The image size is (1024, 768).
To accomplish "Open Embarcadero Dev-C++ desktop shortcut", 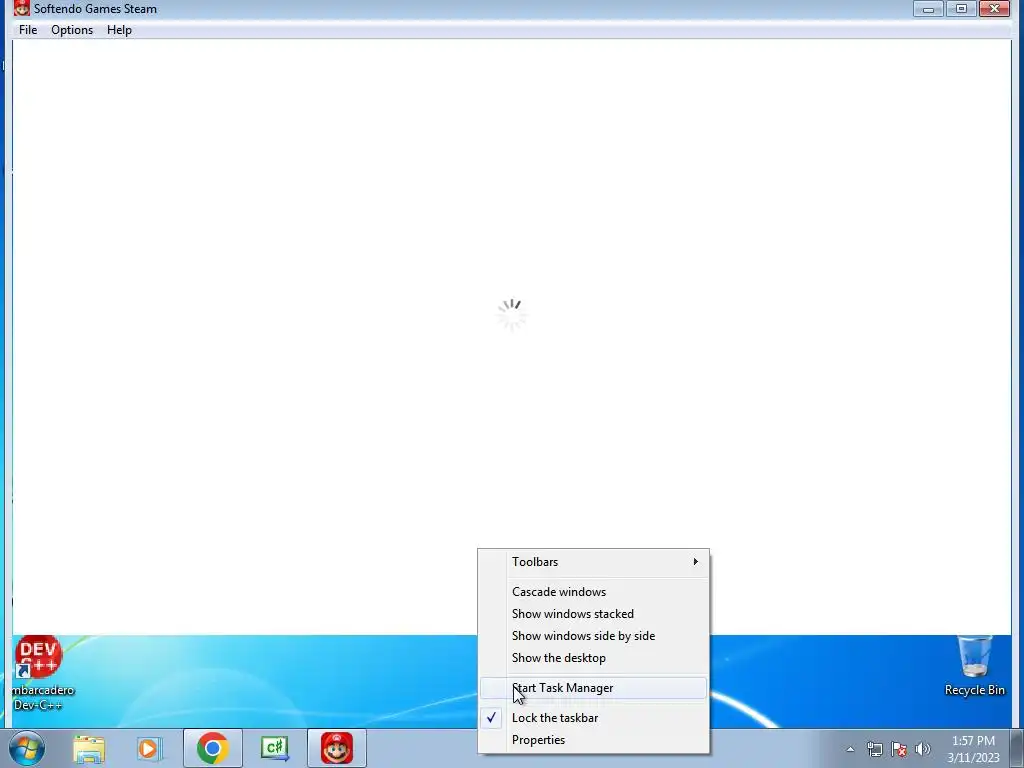I will [38, 673].
